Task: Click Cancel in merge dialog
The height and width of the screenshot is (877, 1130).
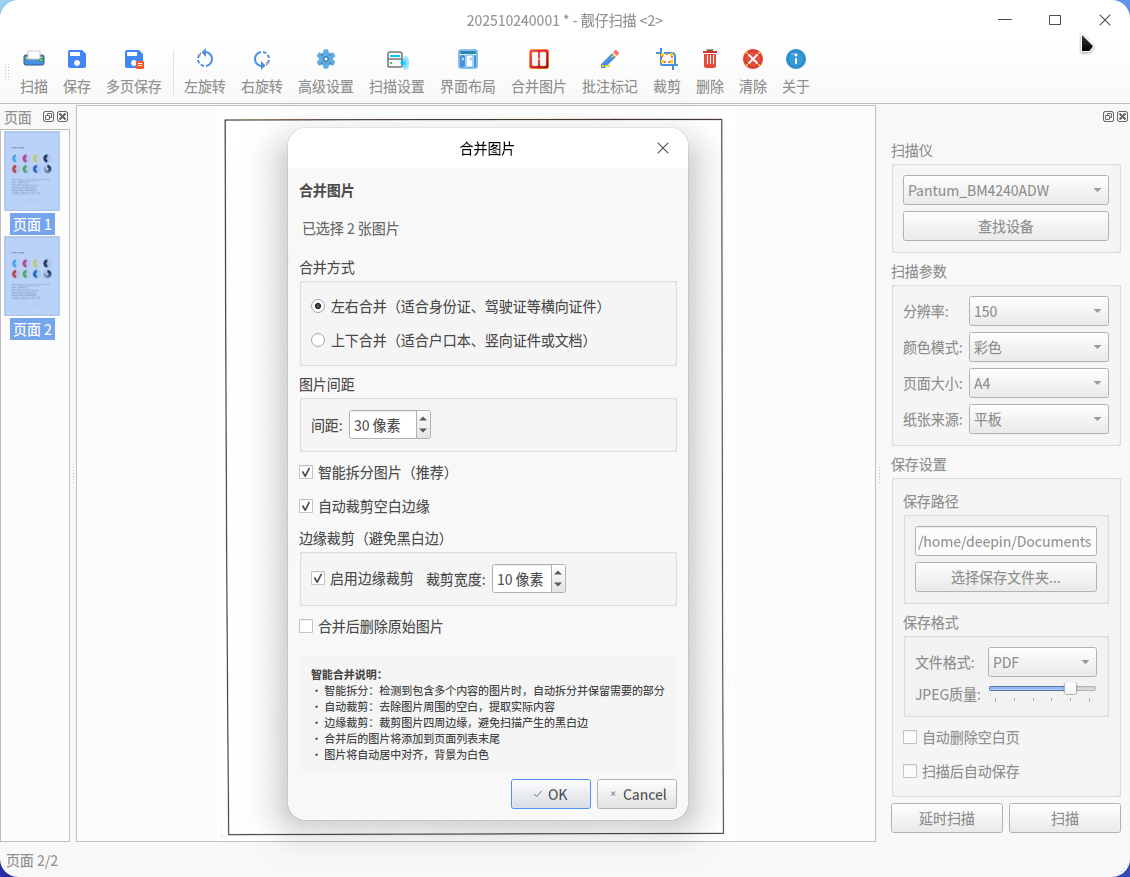Action: click(637, 794)
